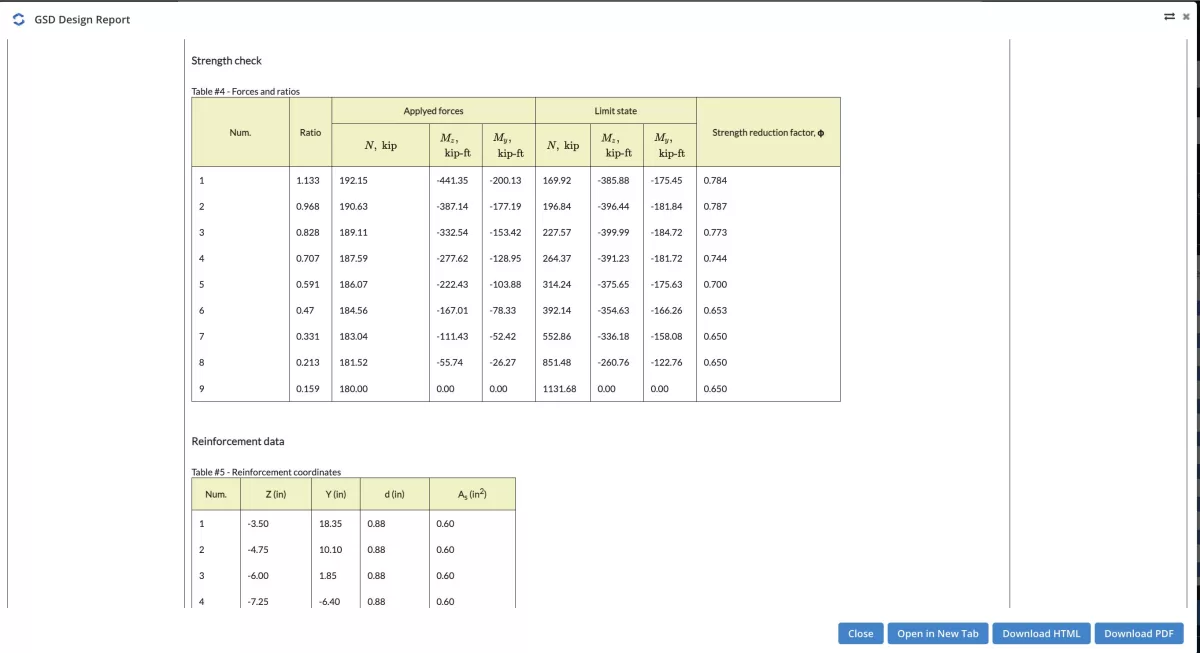
Task: Click the "Reinforcement data" heading
Action: click(238, 441)
